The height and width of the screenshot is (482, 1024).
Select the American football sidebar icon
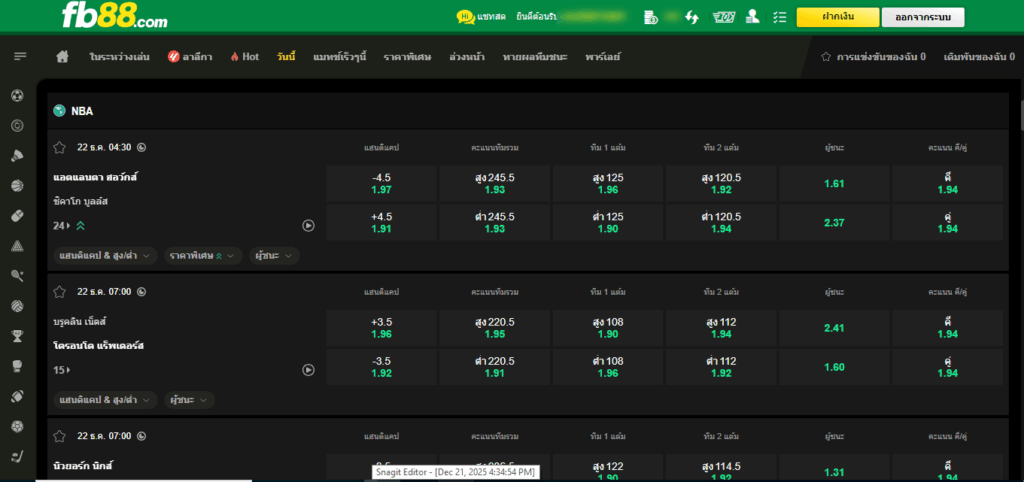[18, 396]
